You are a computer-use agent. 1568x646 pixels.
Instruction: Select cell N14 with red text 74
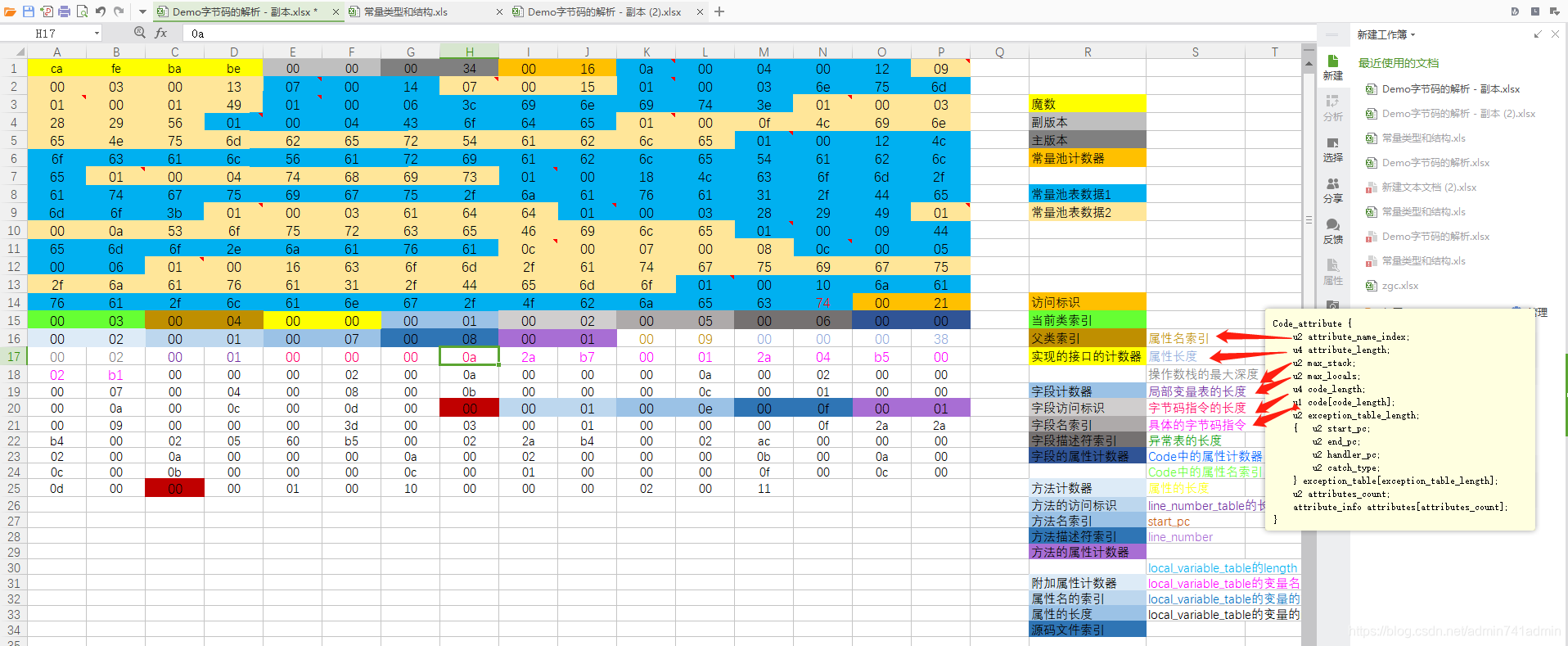point(822,303)
